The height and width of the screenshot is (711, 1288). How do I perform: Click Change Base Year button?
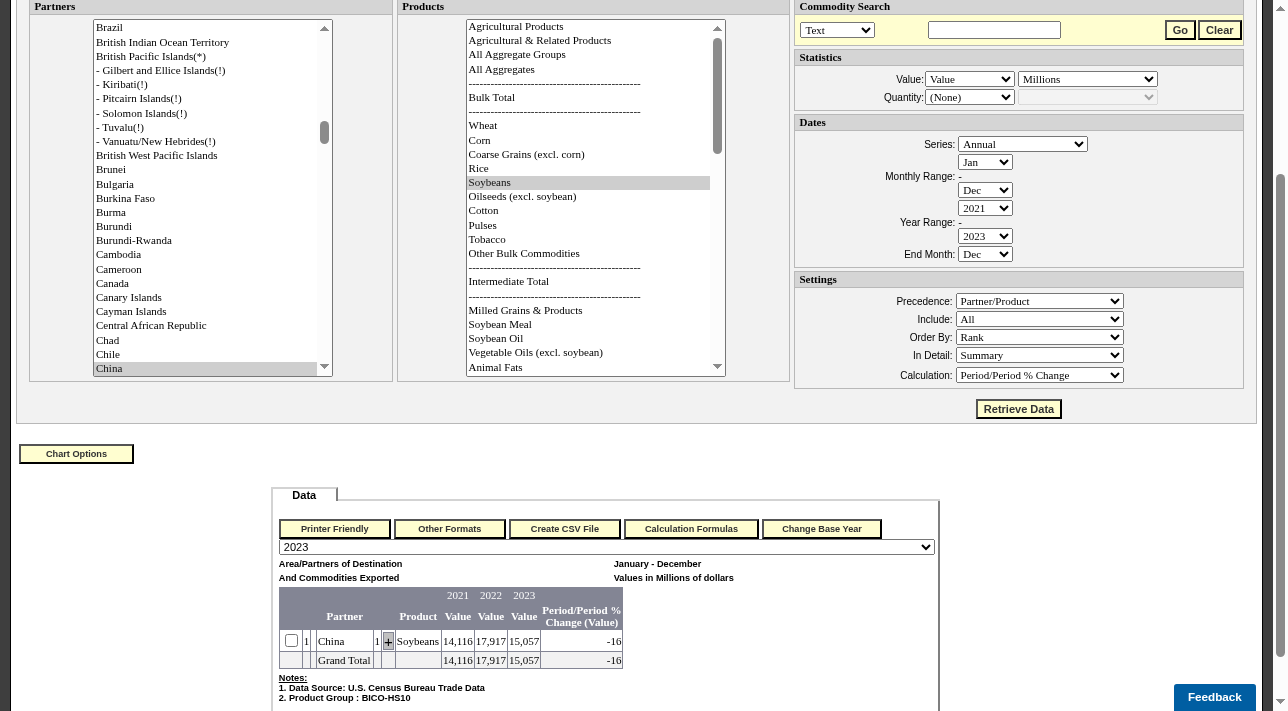(822, 529)
